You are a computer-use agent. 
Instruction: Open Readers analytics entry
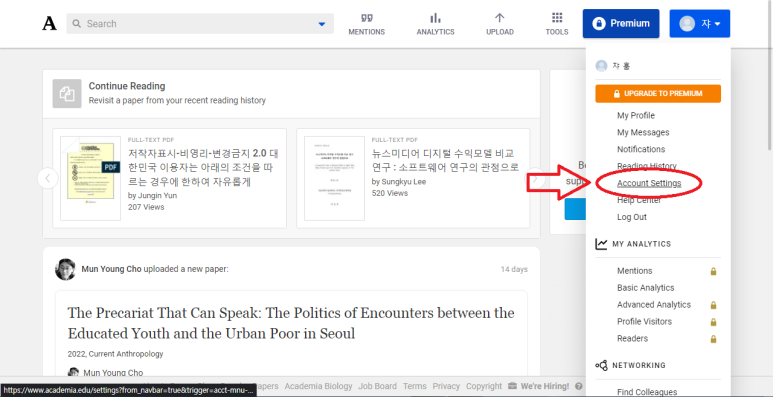(632, 338)
